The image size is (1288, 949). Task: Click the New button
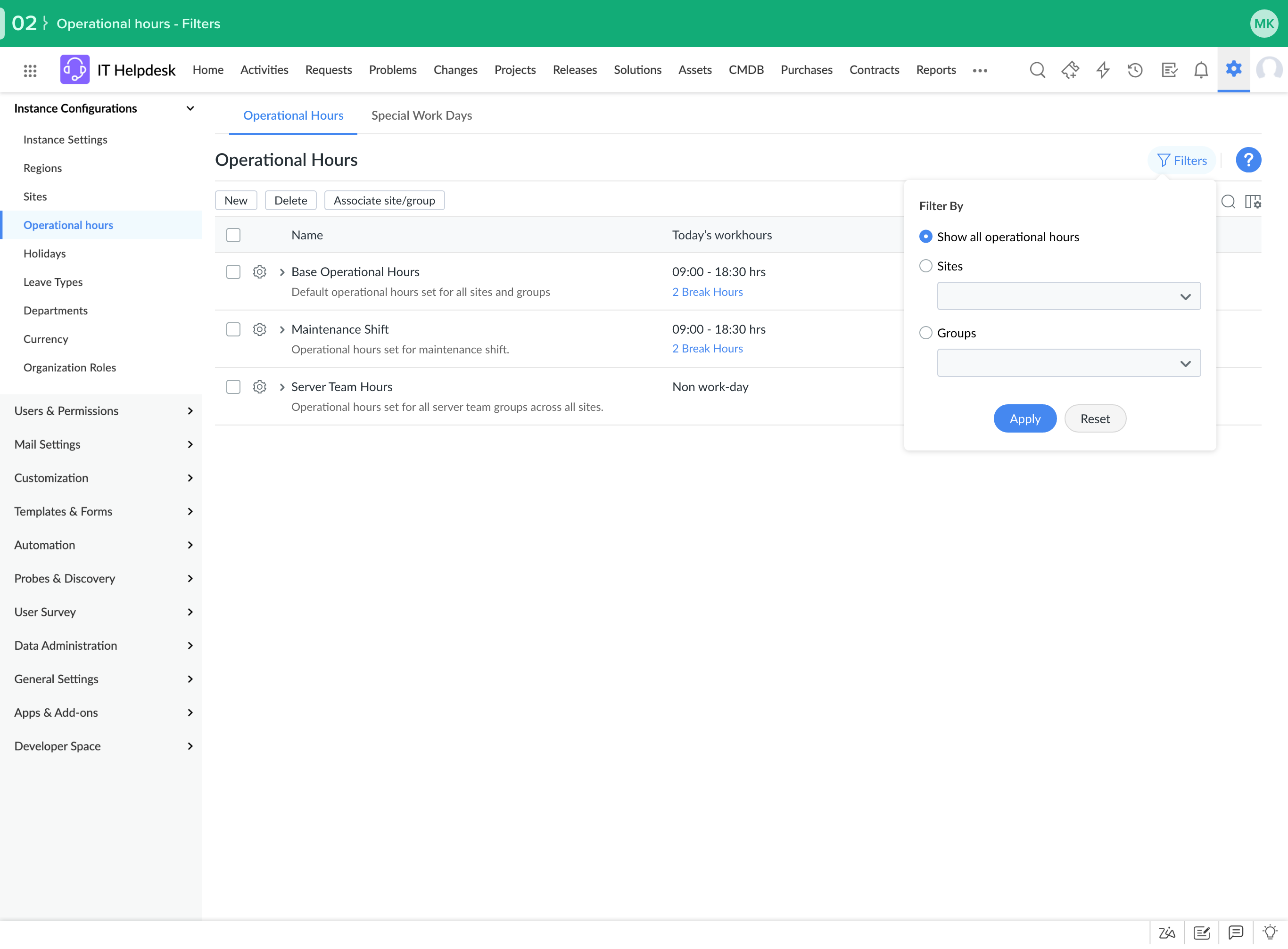(236, 200)
